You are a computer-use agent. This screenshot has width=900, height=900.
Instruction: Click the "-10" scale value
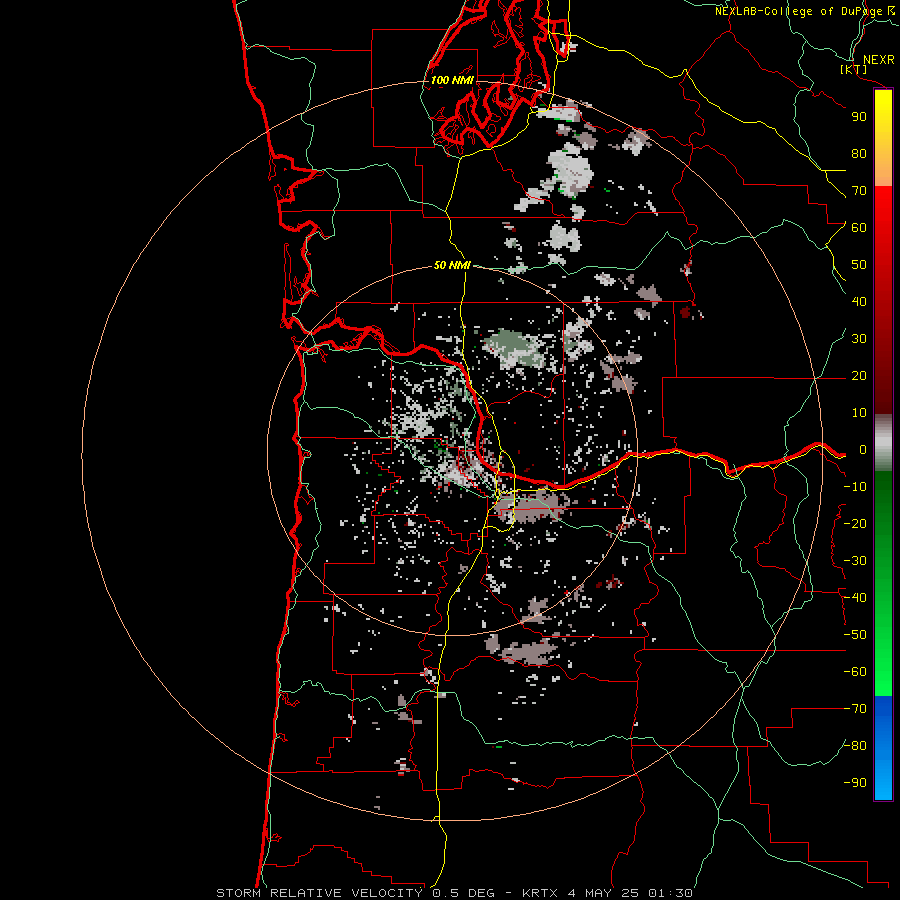tap(855, 487)
